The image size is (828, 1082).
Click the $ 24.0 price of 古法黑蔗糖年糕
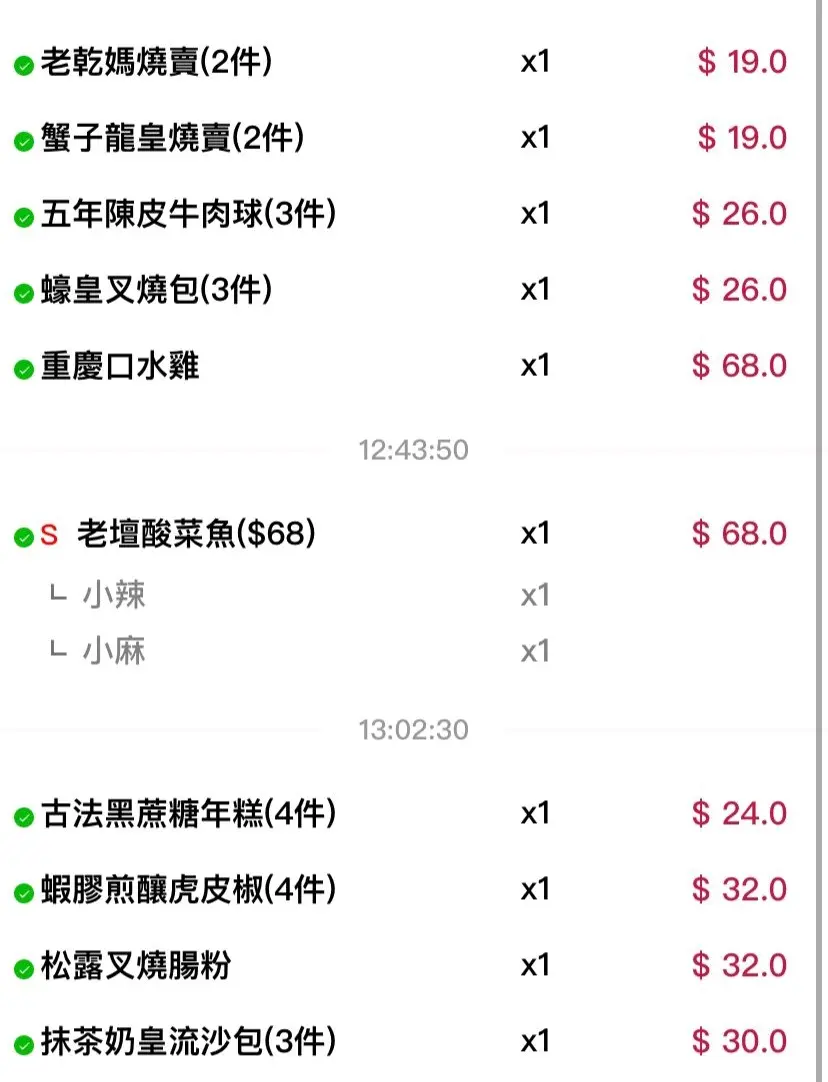[x=739, y=814]
